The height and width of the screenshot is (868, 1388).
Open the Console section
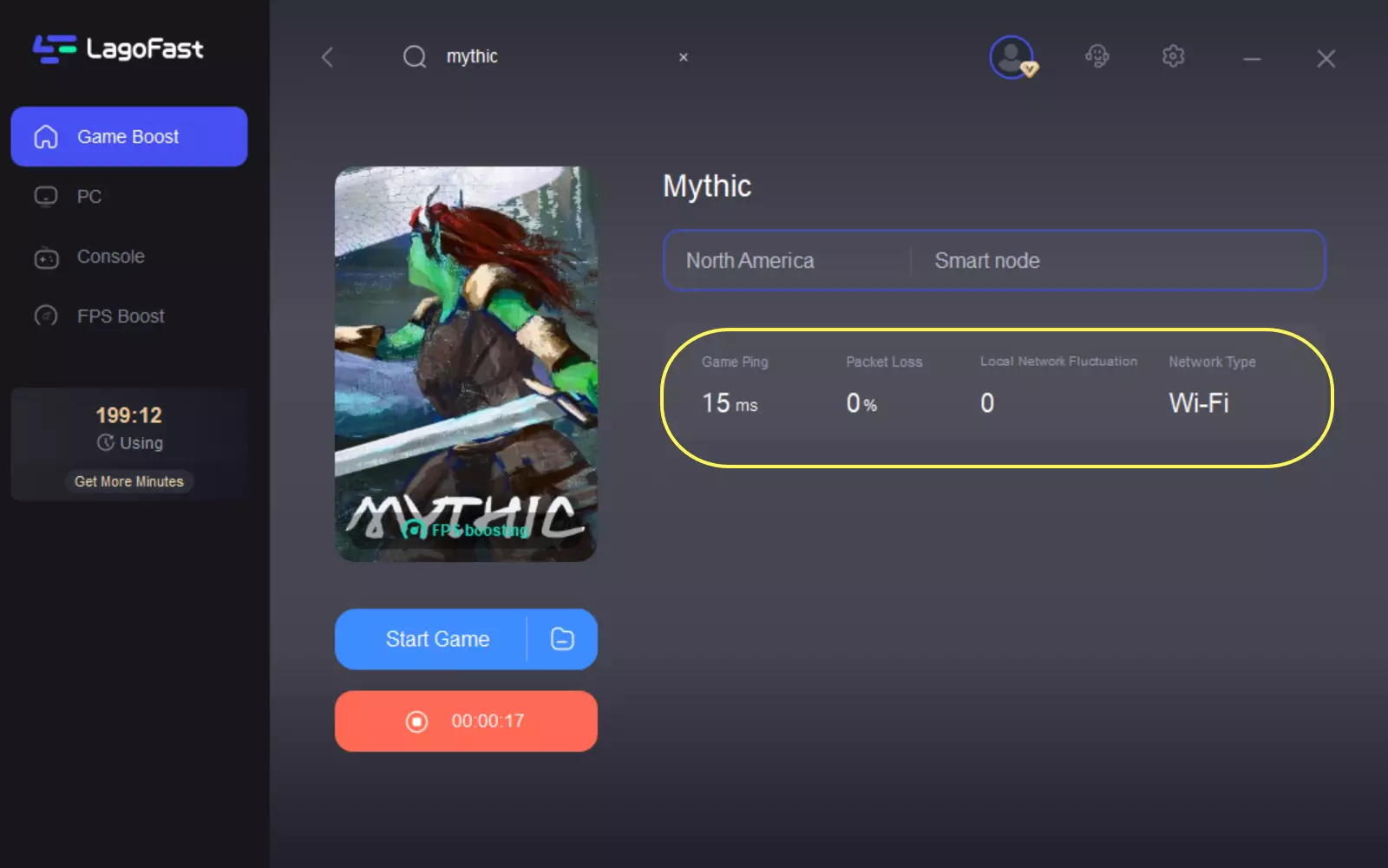pos(110,257)
